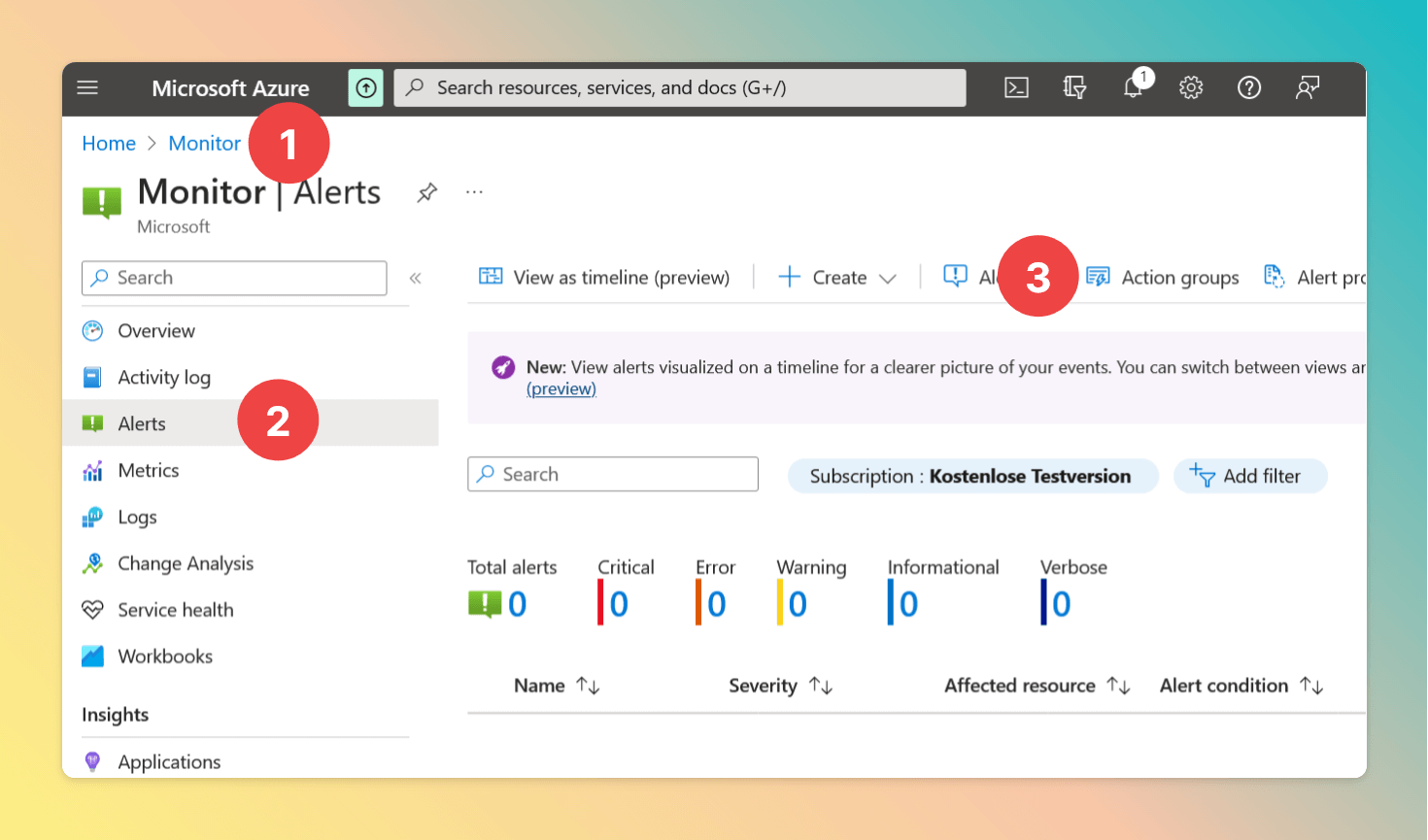This screenshot has width=1428, height=840.
Task: Go to Monitor breadcrumb
Action: pyautogui.click(x=205, y=144)
